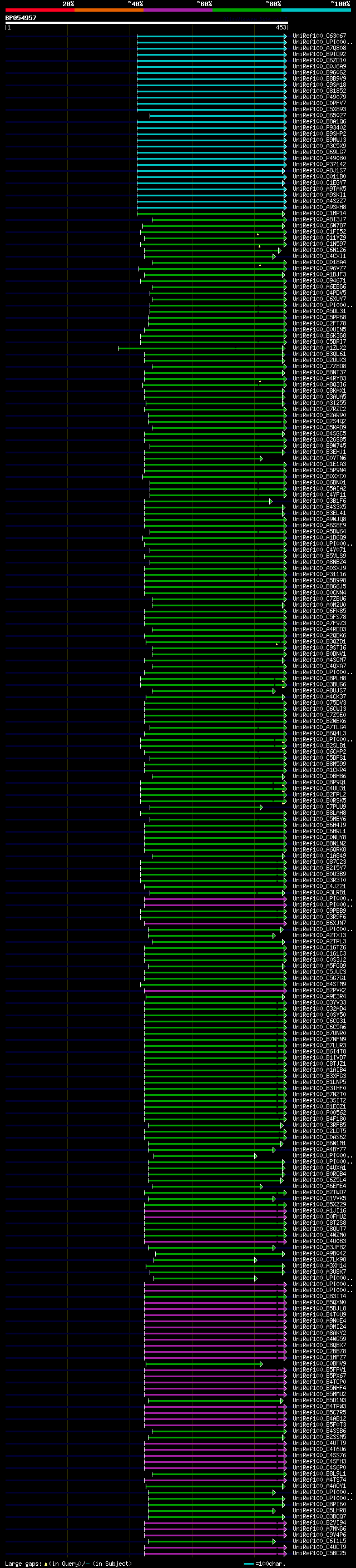Click the label UniRef100_B9SHP2
This screenshot has height=1568, width=356.
point(319,134)
